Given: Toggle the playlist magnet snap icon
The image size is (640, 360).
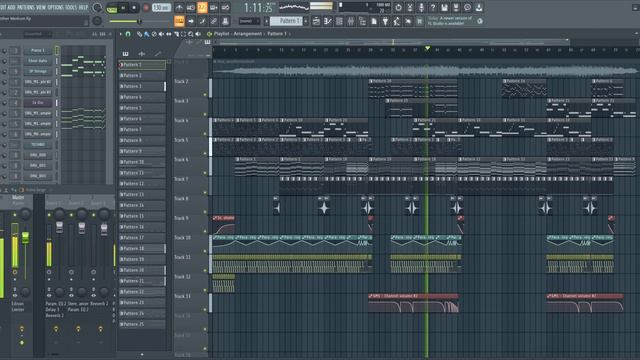Looking at the screenshot, I should [128, 34].
